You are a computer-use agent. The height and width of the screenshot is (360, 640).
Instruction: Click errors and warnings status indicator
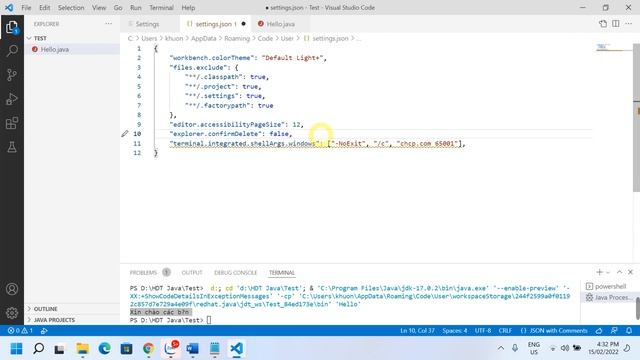(x=20, y=331)
